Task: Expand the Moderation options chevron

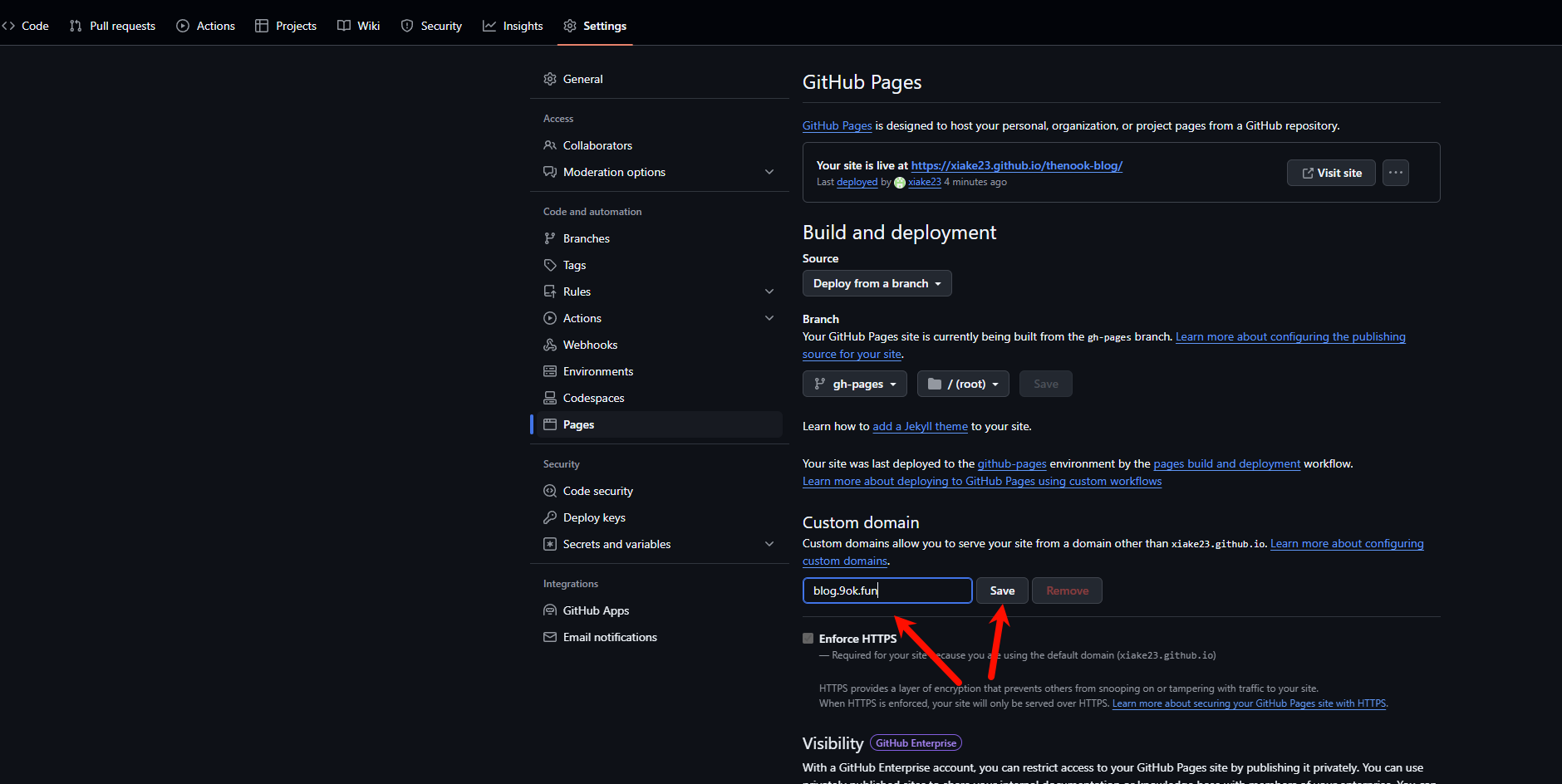Action: [x=769, y=172]
